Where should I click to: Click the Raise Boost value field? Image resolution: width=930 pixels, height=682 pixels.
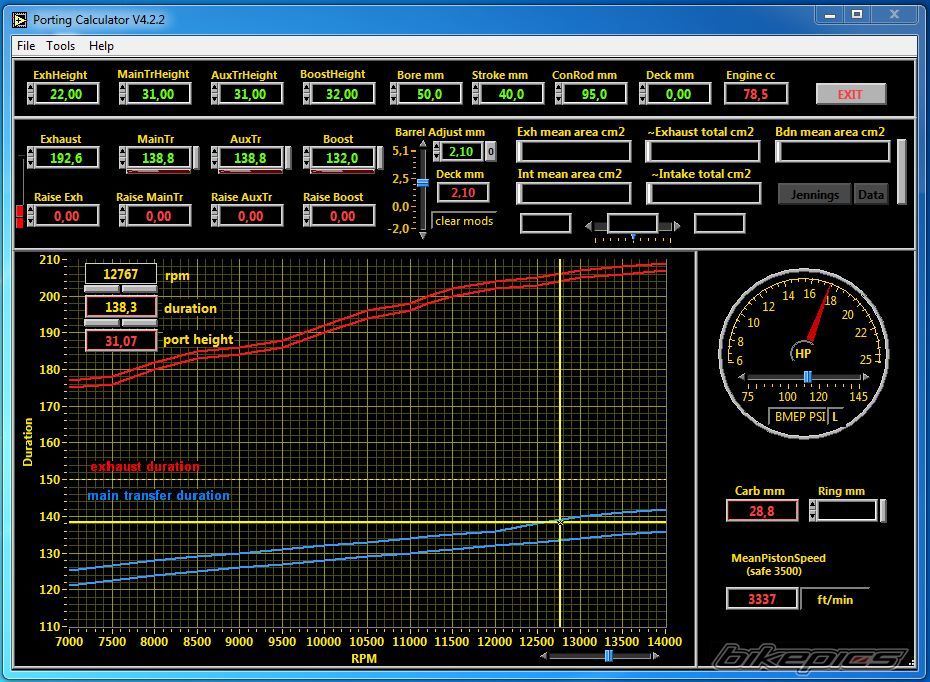[x=342, y=216]
